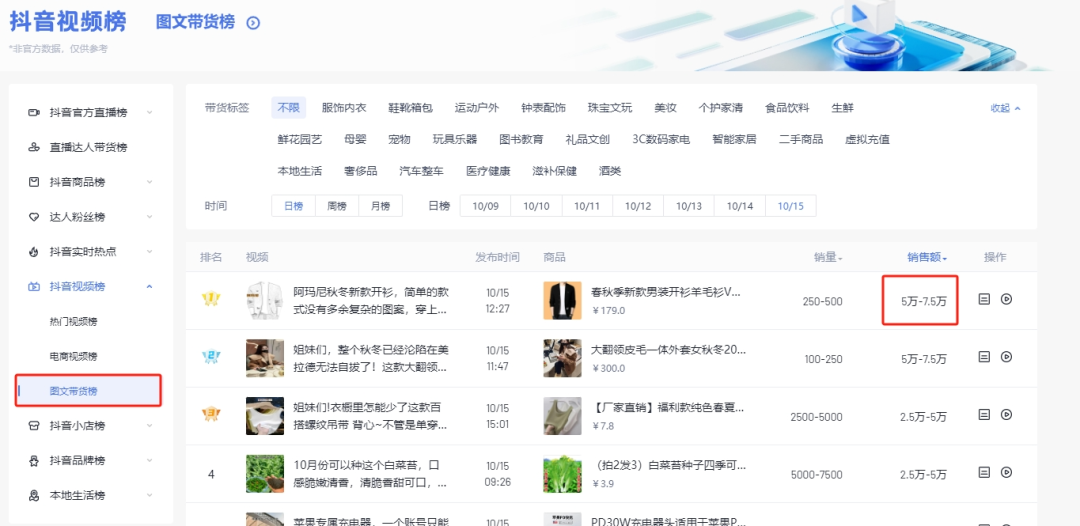Play video icon for 大翻领皮毛一体外套 row
The height and width of the screenshot is (526, 1080).
tap(1006, 357)
